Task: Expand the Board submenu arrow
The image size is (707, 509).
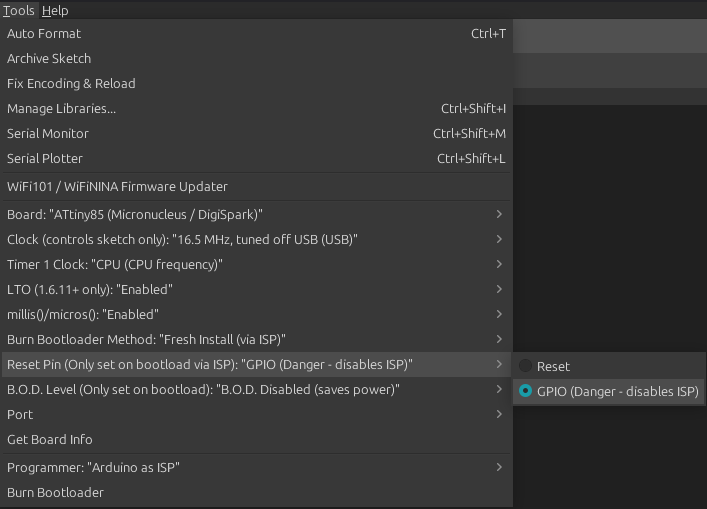Action: coord(499,214)
